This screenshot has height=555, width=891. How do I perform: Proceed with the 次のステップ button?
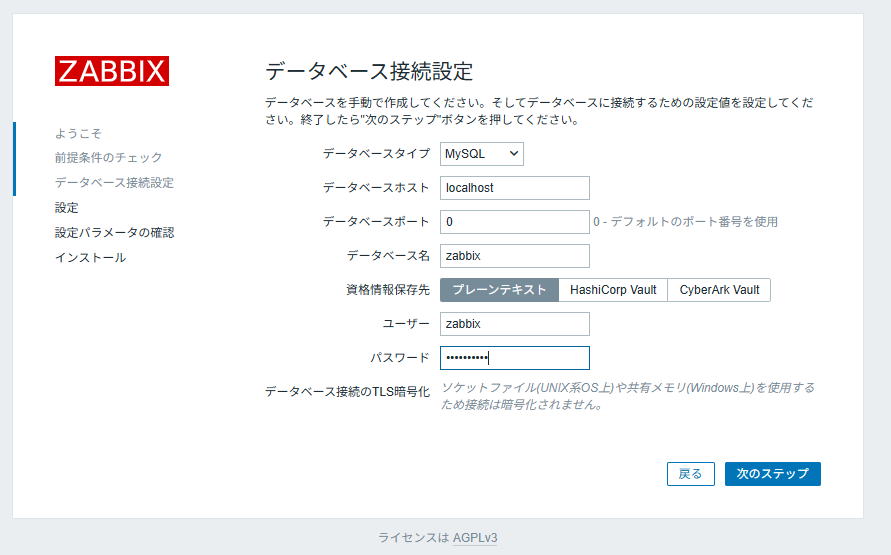(772, 474)
